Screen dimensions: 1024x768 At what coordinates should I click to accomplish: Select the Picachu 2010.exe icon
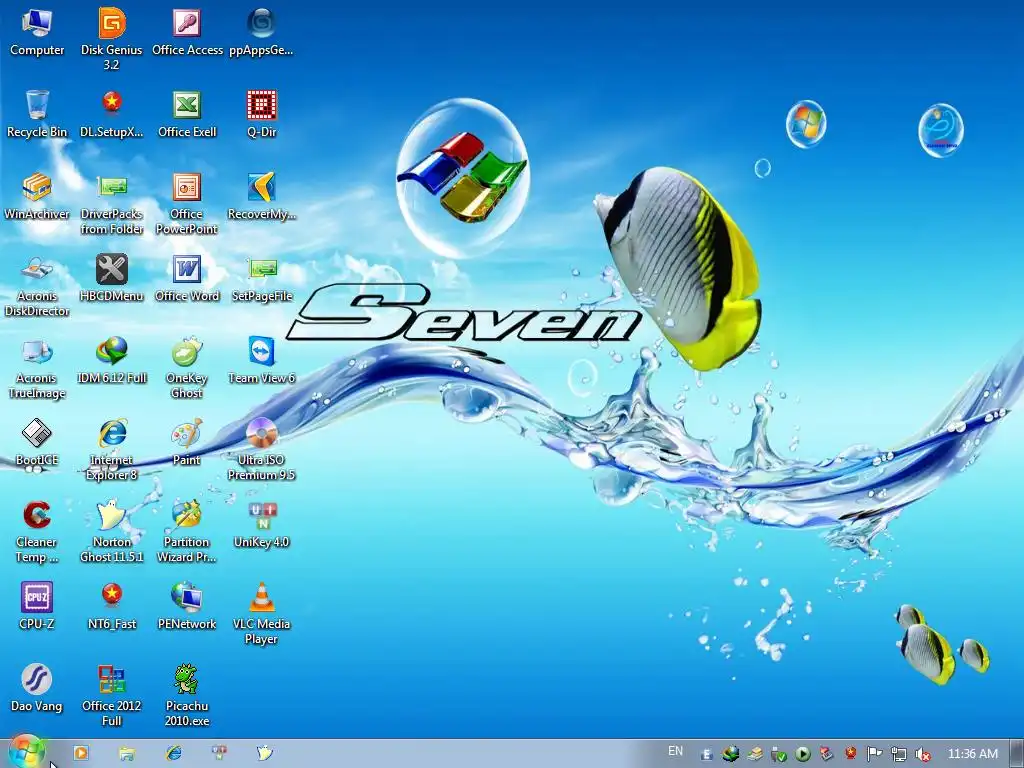(187, 696)
